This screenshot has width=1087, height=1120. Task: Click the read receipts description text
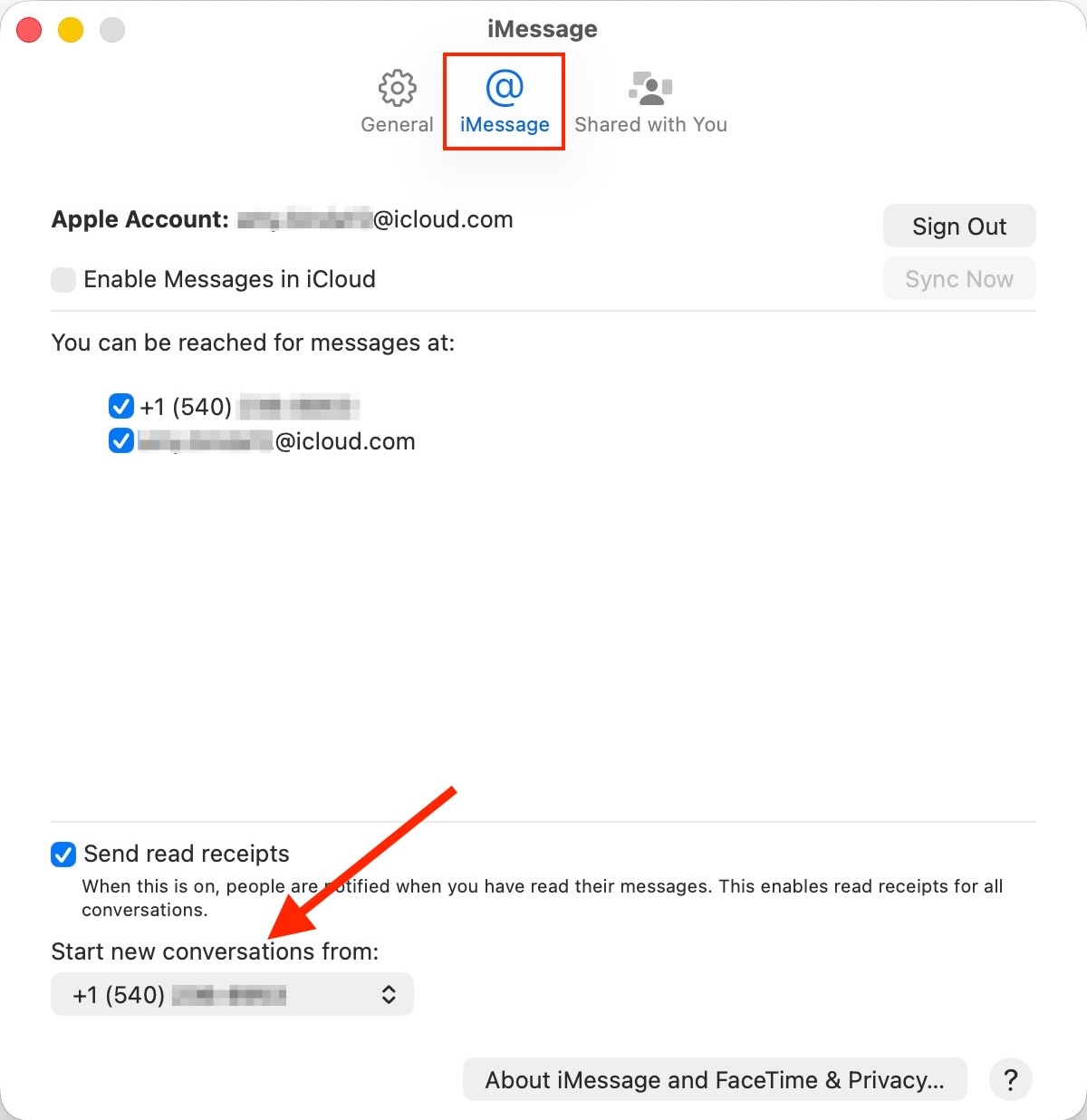[543, 897]
